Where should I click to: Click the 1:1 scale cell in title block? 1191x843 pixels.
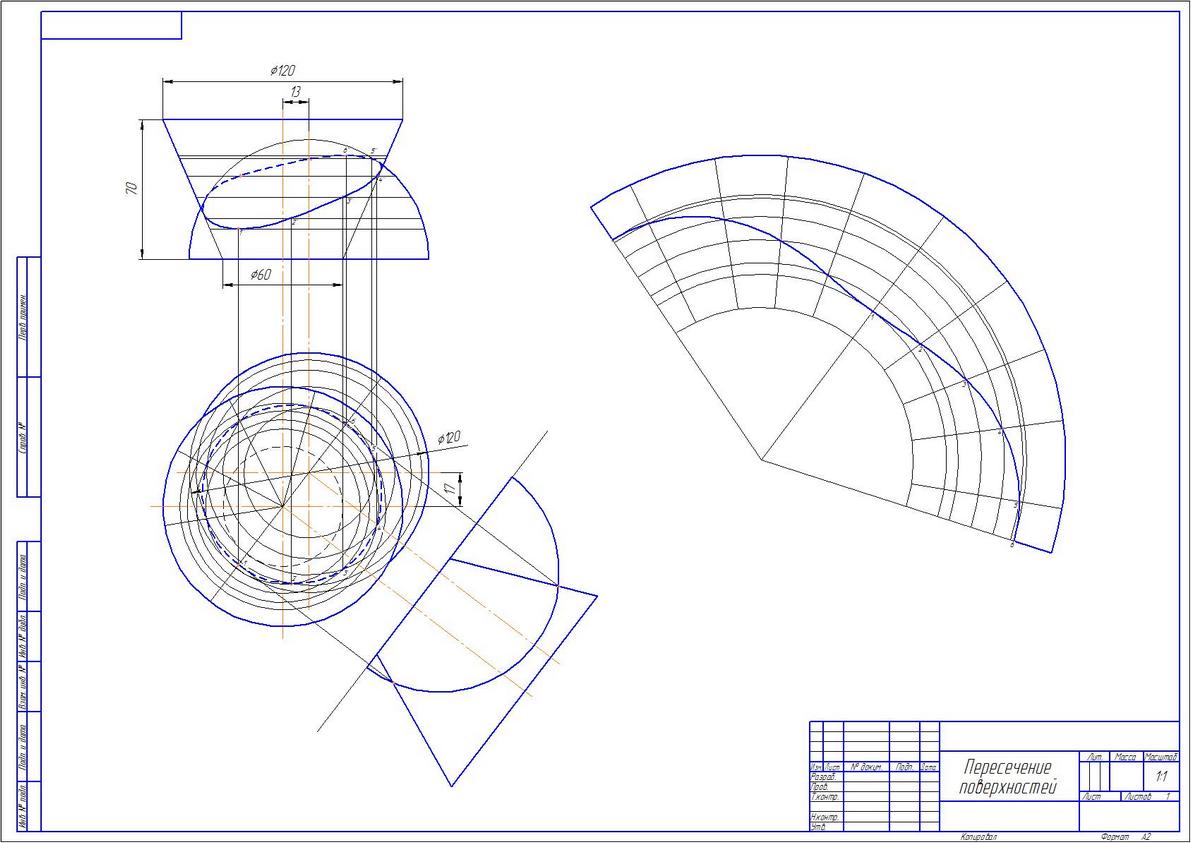tap(1161, 777)
